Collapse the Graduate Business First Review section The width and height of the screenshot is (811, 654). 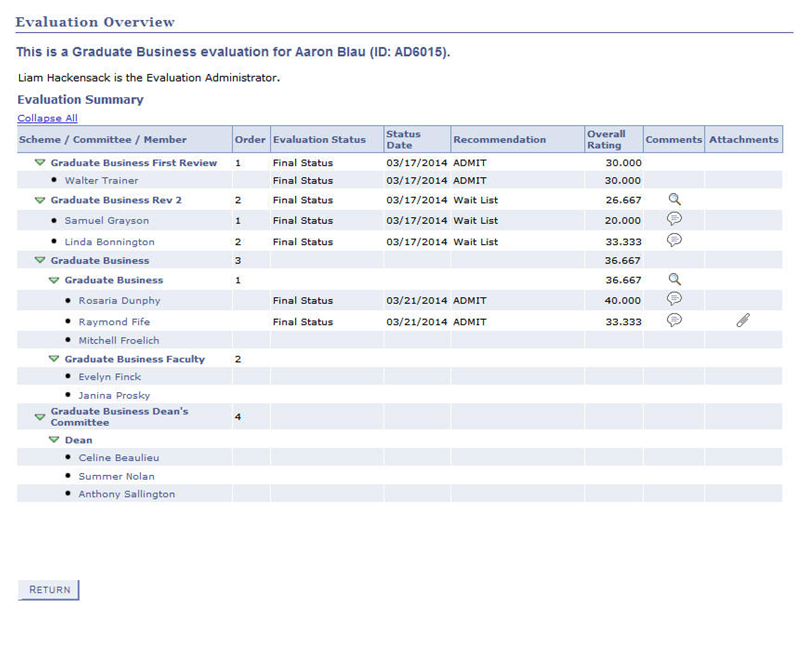coord(39,161)
